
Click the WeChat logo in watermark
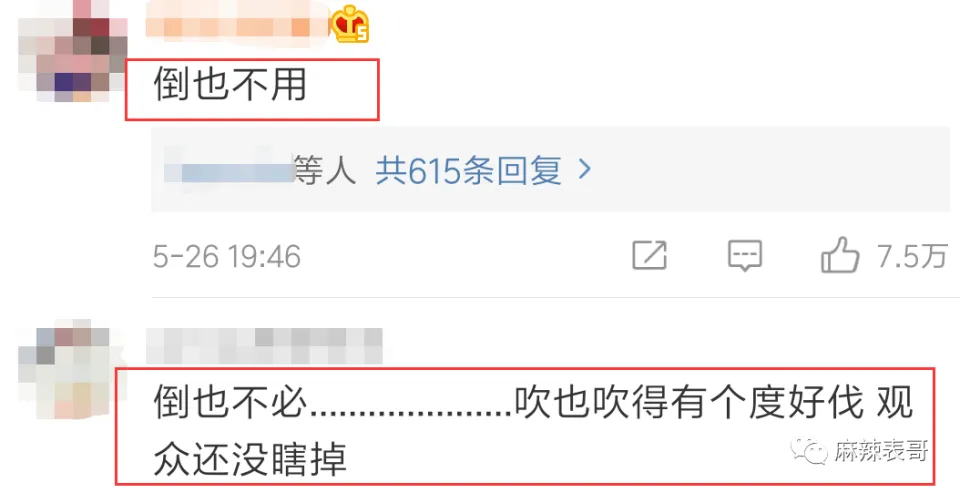(810, 452)
